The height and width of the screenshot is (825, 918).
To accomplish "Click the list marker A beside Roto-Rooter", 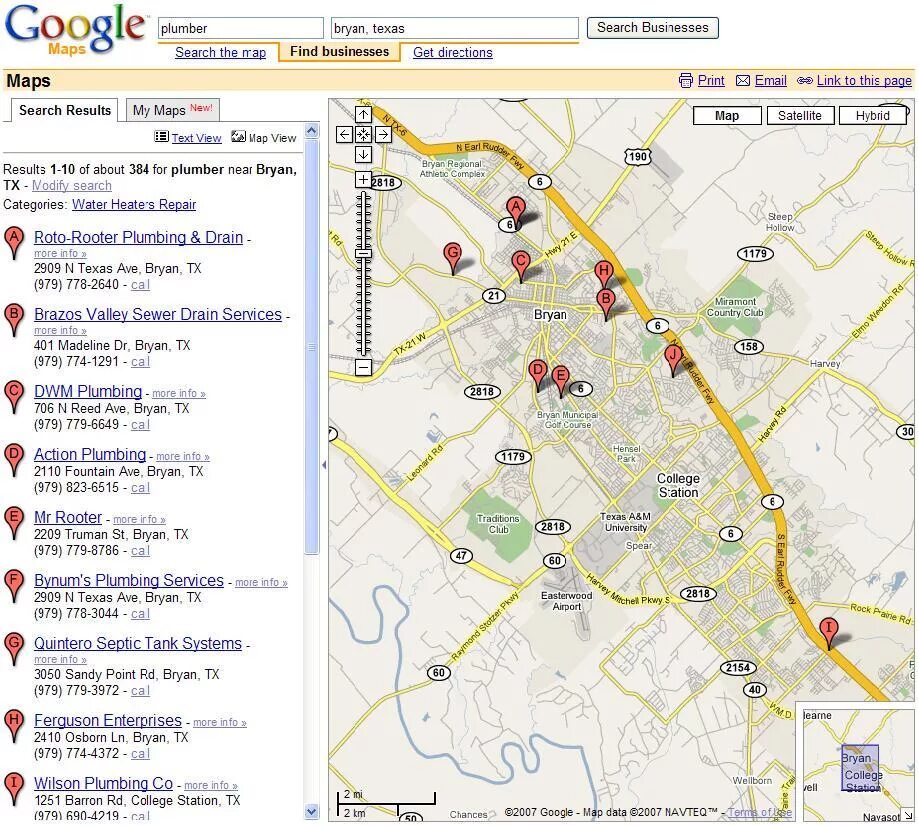I will coord(13,243).
